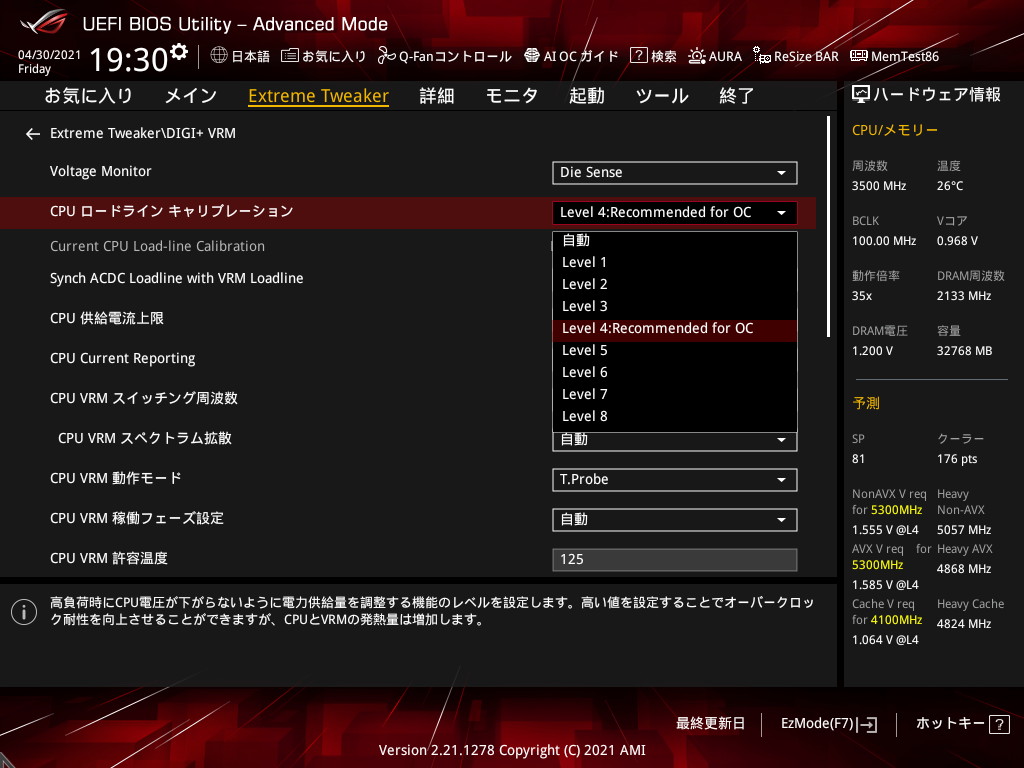Click the 19:30 clock display

coord(129,59)
